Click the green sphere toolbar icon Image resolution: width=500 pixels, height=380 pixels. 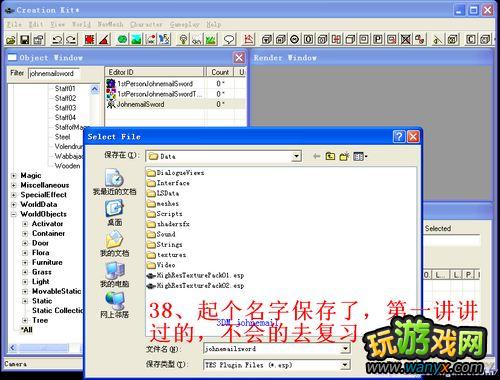[123, 39]
